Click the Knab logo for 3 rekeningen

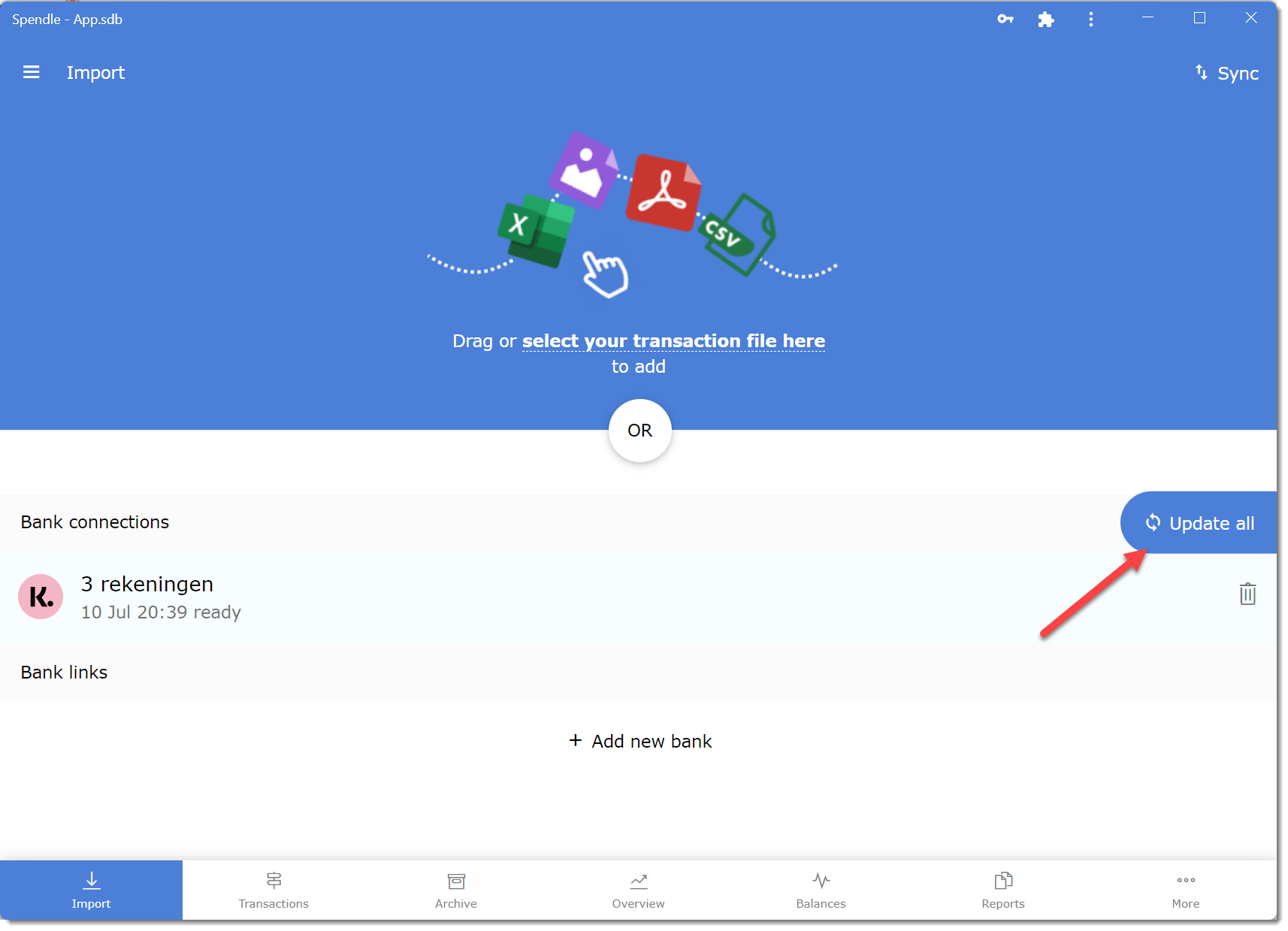tap(41, 597)
